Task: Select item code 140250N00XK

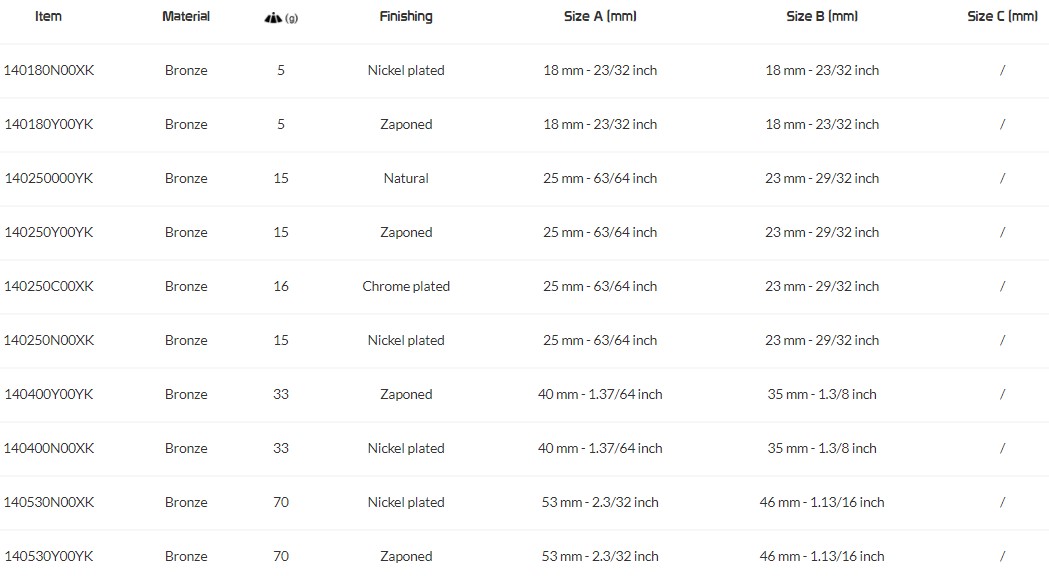Action: [49, 341]
